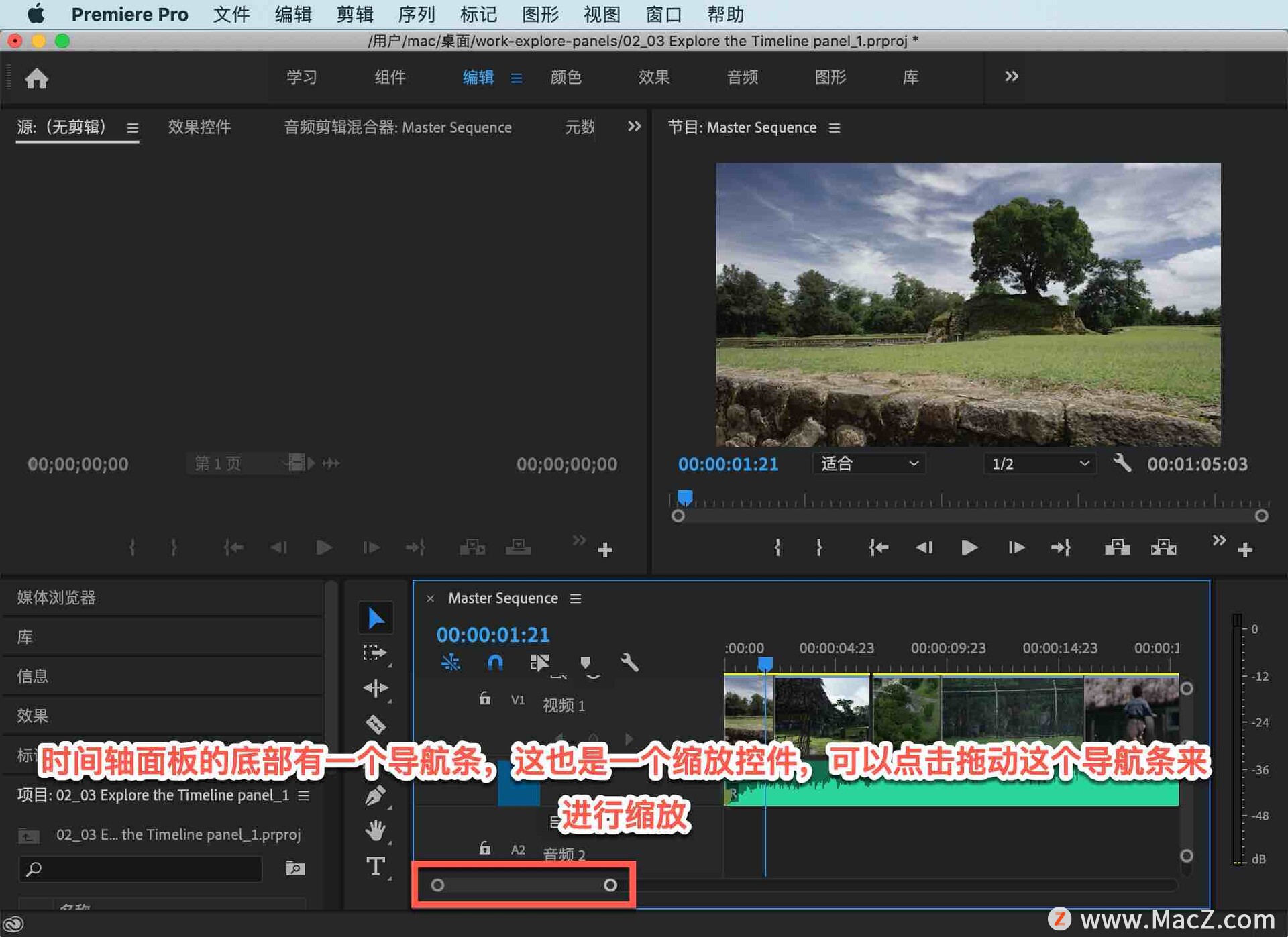Click Mark In in Program monitor
1288x937 pixels.
[x=777, y=548]
